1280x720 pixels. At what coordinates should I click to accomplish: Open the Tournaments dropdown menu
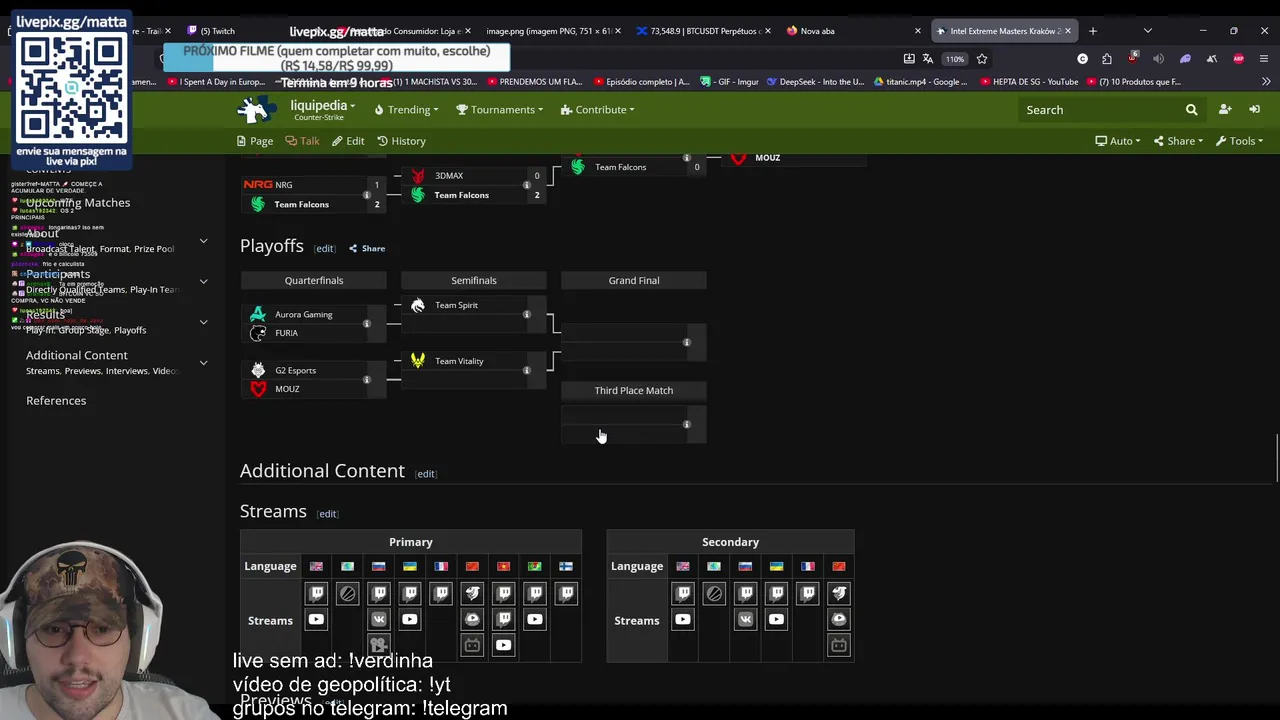(x=499, y=110)
